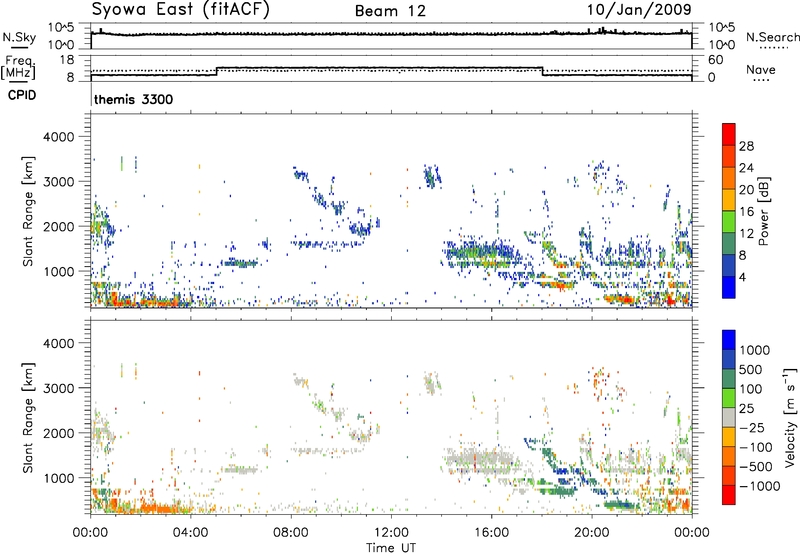This screenshot has height=554, width=800.
Task: Click the 'CPID' row label
Action: 22,95
